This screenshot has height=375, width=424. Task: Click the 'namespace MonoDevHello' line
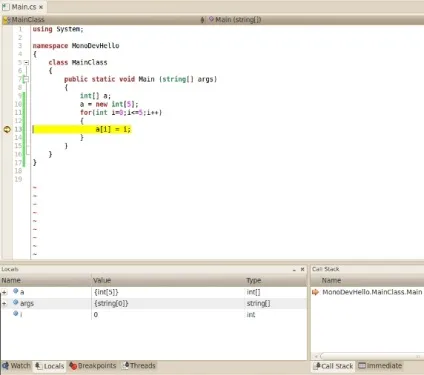[x=76, y=46]
